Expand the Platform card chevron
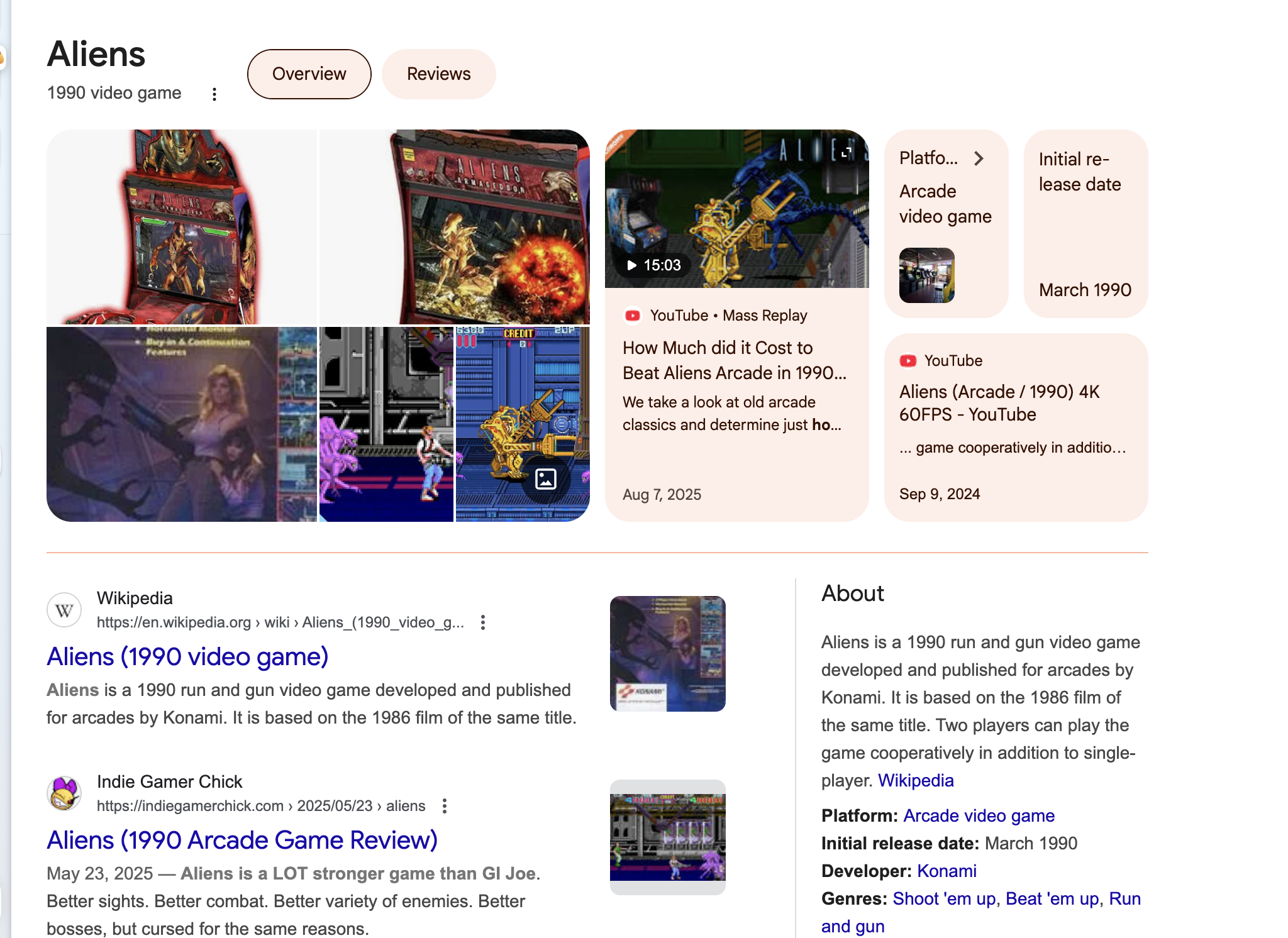1288x938 pixels. 979,158
